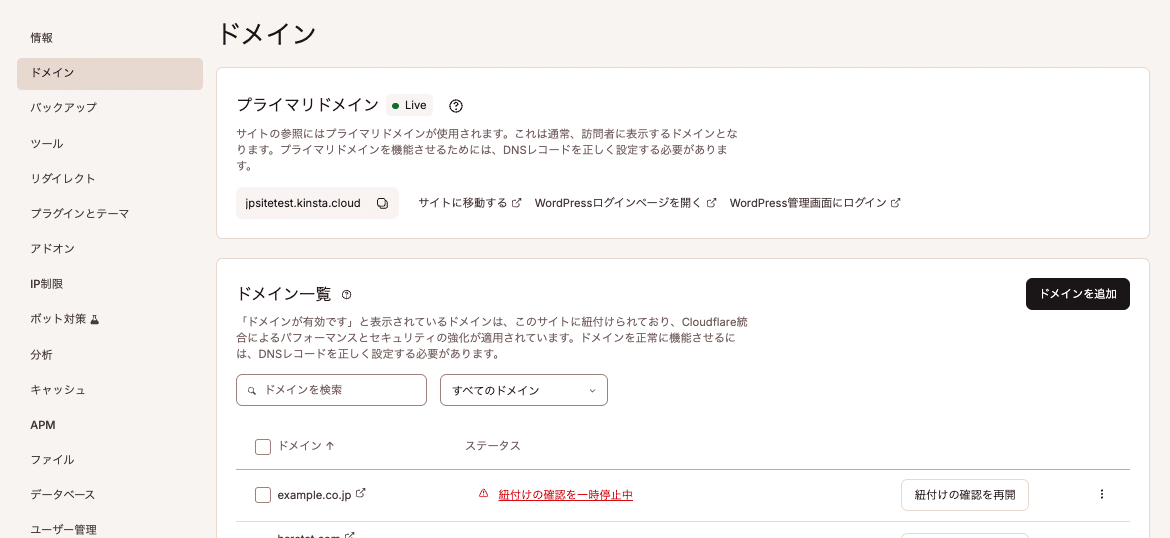
Task: Open example.co.jp external link icon
Action: pyautogui.click(x=361, y=493)
